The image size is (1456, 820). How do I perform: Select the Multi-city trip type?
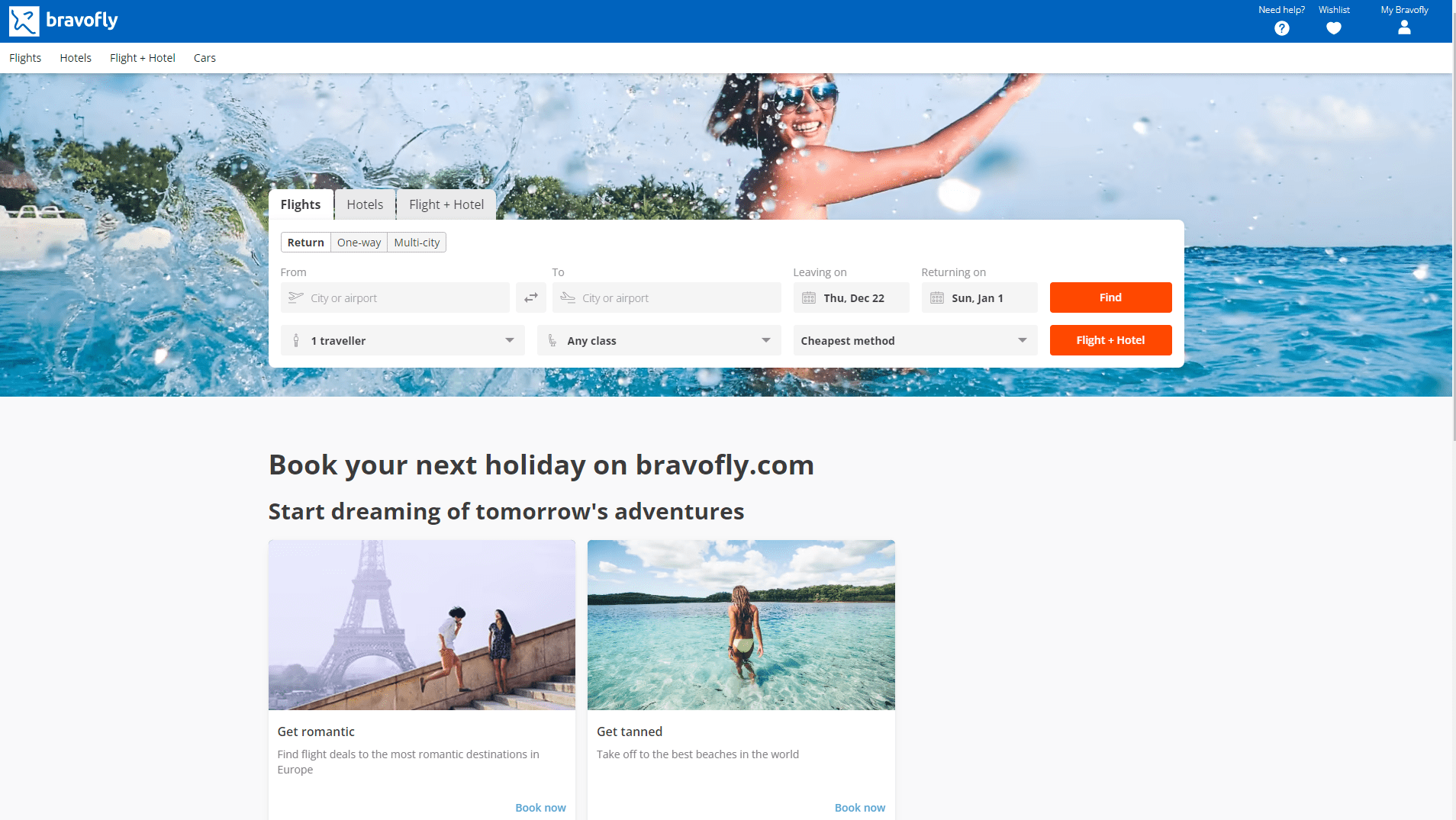click(417, 243)
